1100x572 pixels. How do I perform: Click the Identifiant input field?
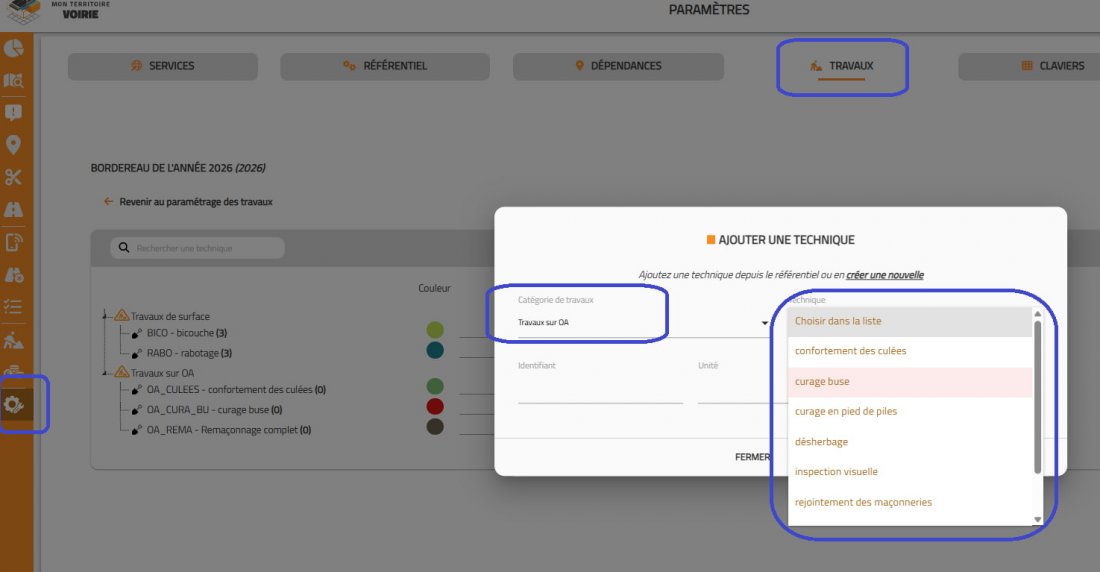(x=600, y=392)
